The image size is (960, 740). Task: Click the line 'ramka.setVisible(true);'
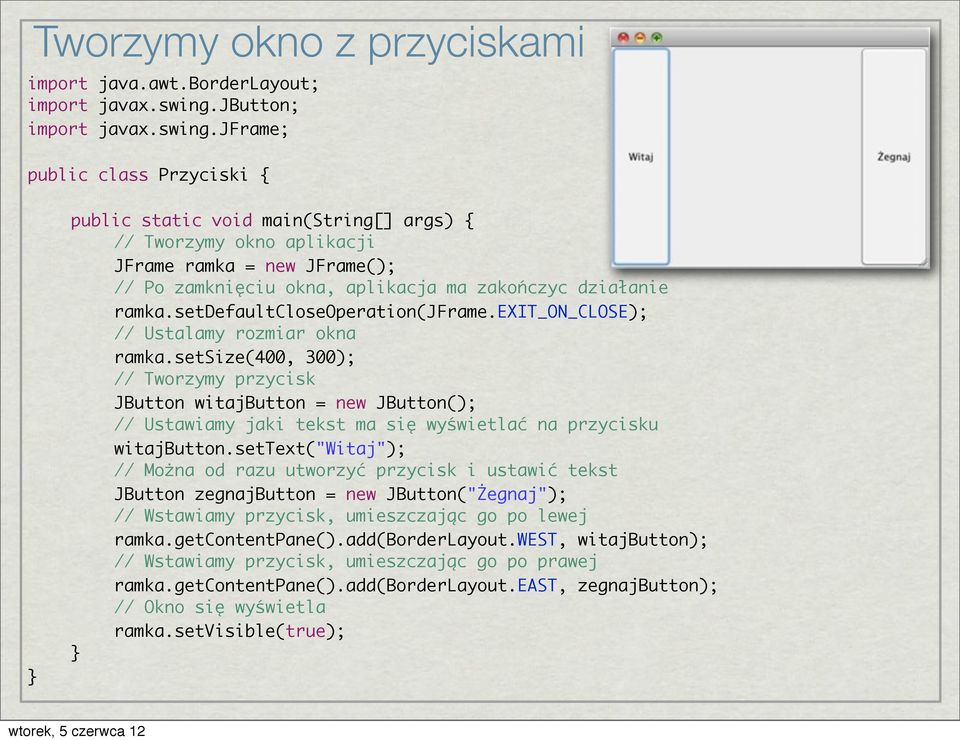[230, 631]
